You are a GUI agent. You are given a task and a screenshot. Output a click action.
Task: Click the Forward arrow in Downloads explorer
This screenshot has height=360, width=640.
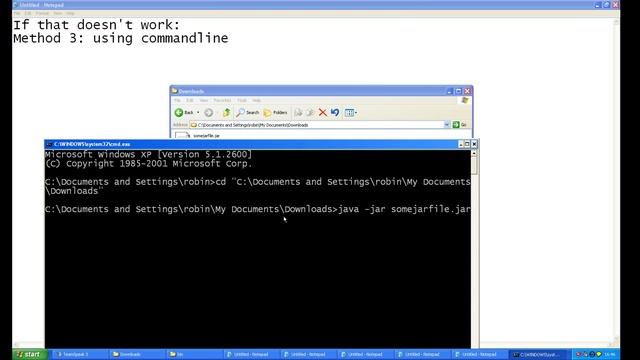coord(209,113)
